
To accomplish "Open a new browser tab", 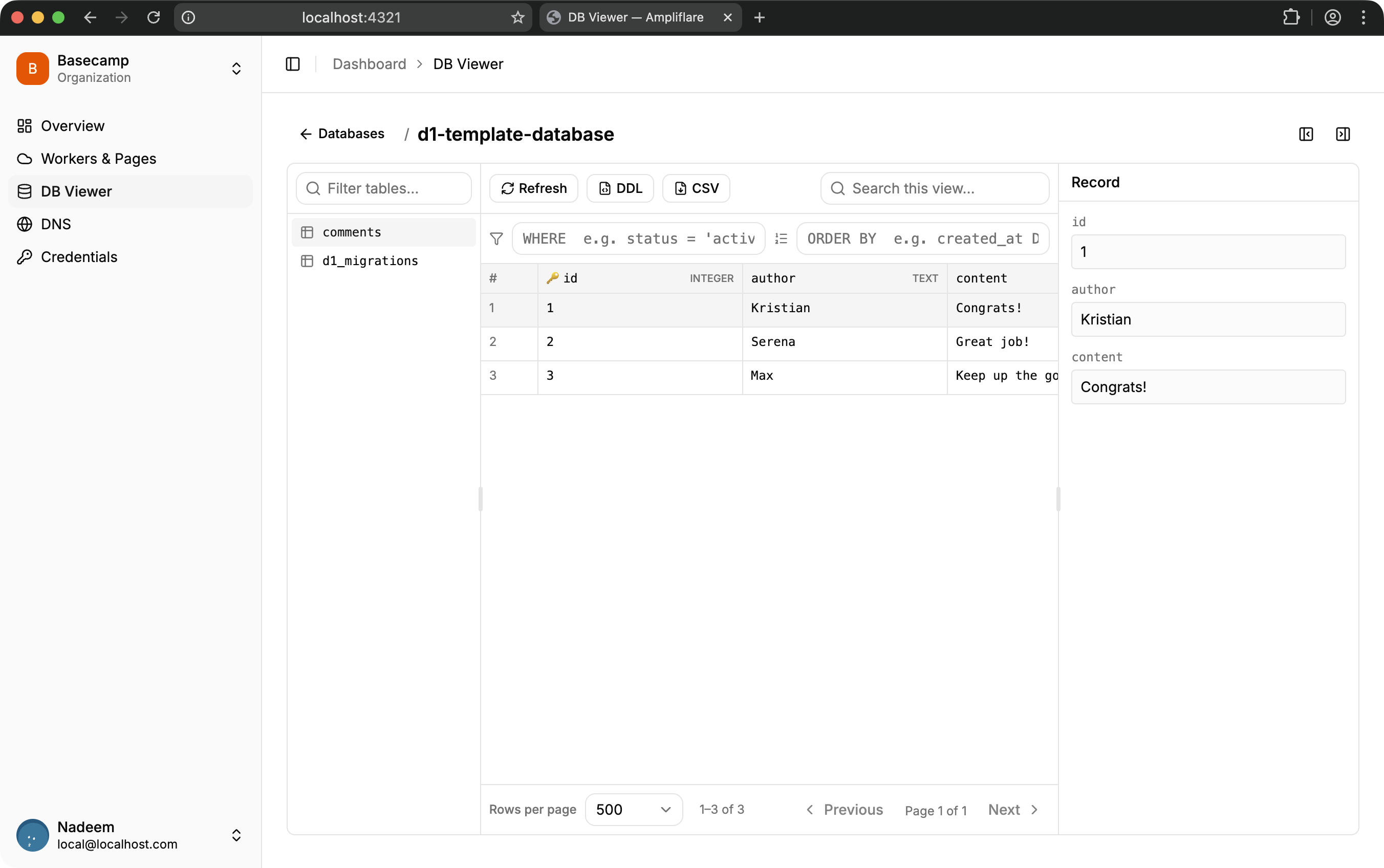I will point(760,17).
